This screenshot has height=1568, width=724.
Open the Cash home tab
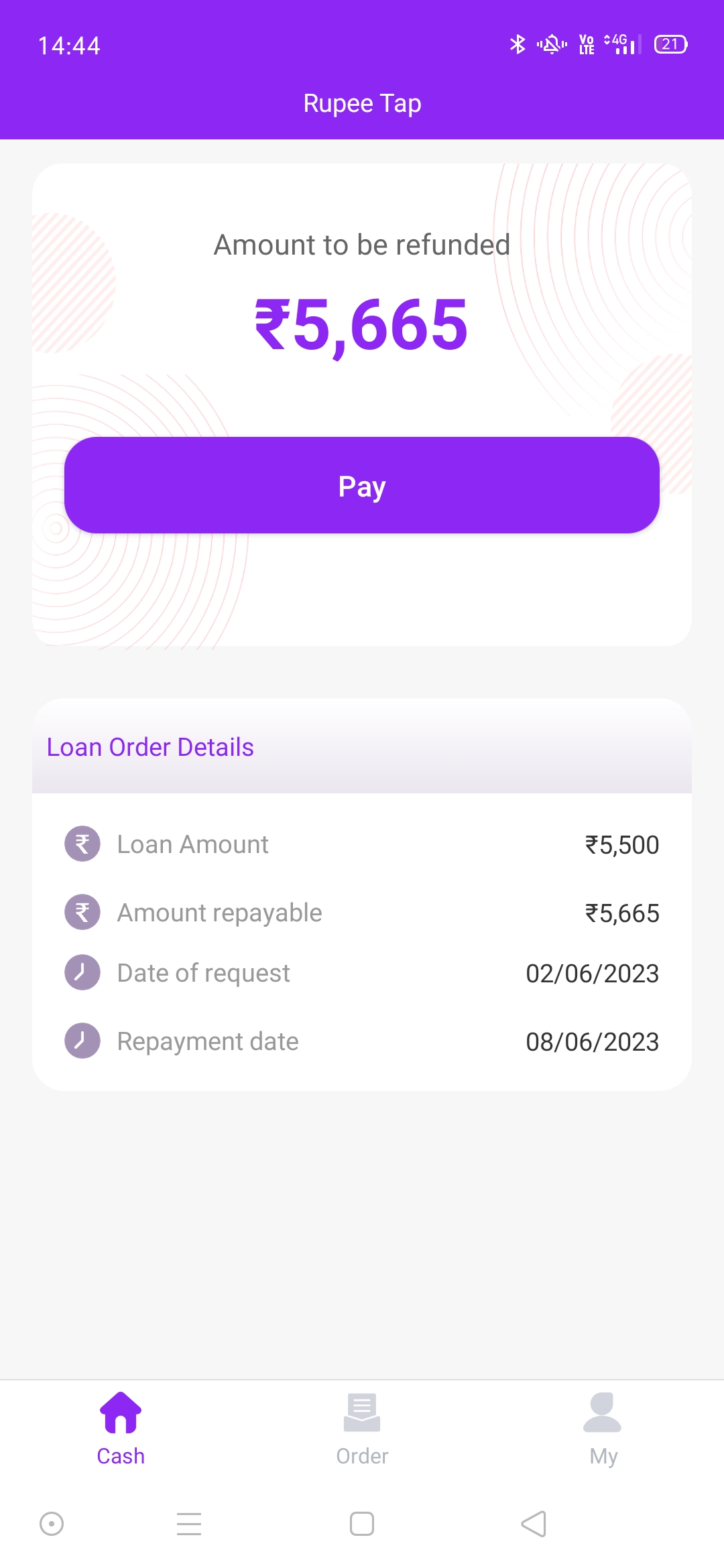tap(121, 1427)
